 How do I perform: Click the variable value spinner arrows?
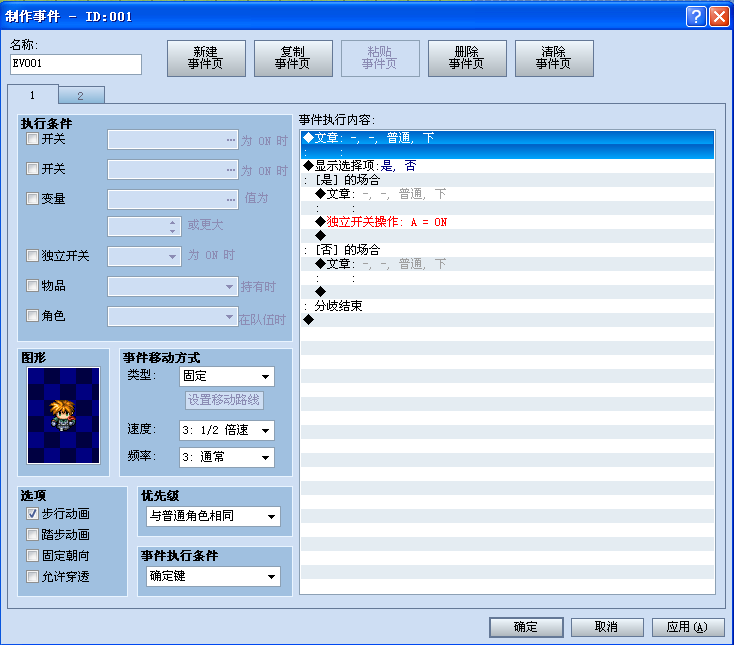click(x=173, y=227)
